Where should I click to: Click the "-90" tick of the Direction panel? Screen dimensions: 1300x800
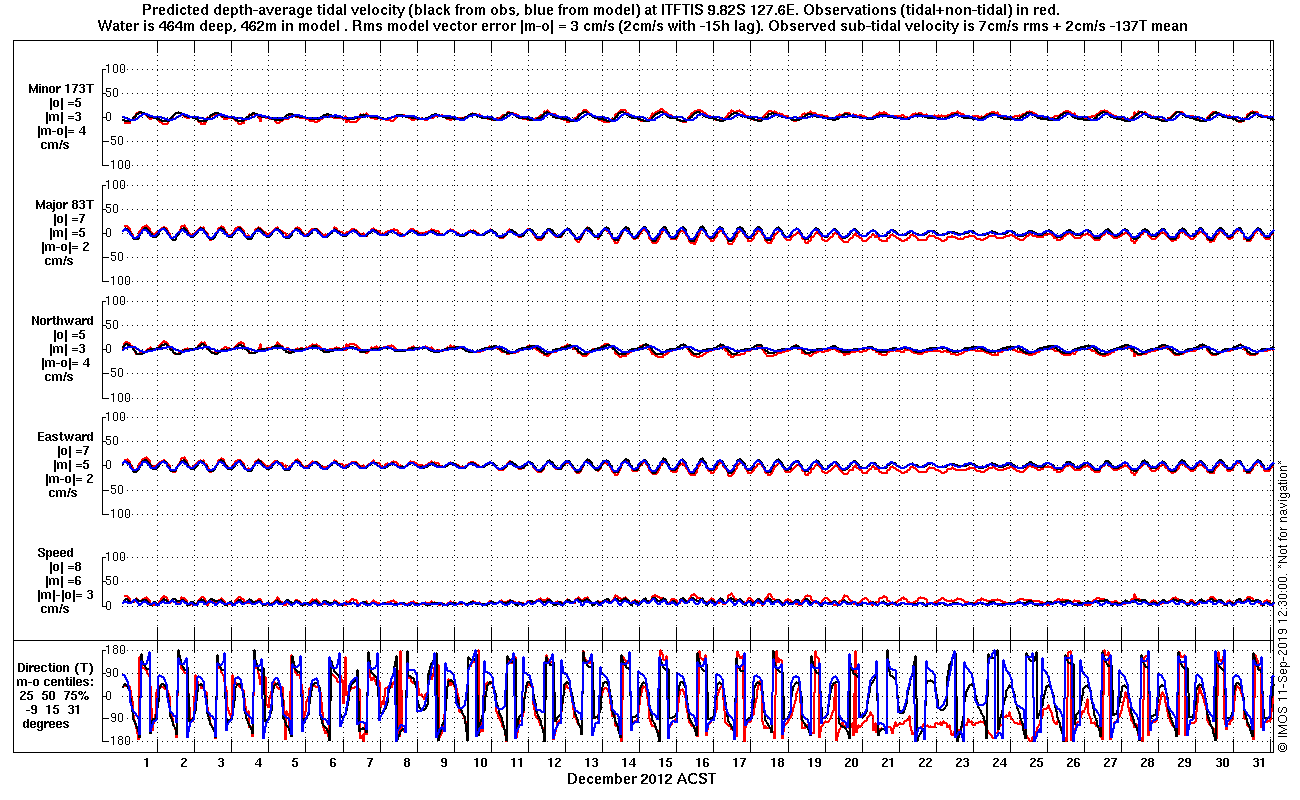coord(112,718)
